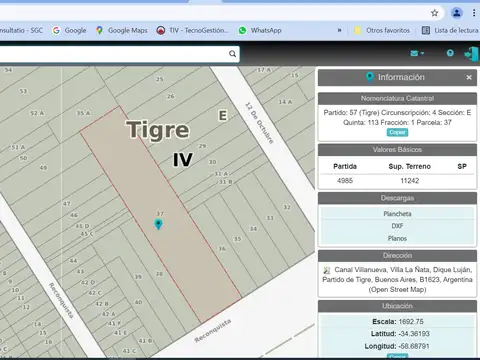This screenshot has height=360, width=480.
Task: Click the Descargas section header
Action: 397,198
